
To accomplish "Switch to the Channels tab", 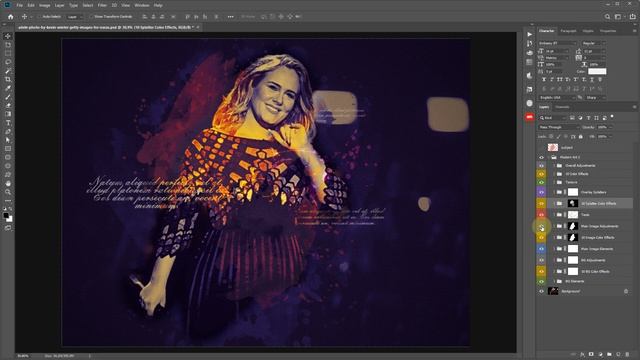I will (x=562, y=107).
